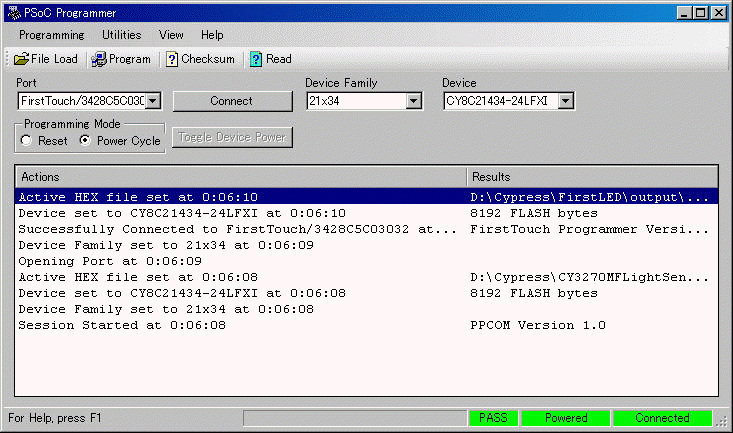Viewport: 733px width, 433px height.
Task: Click the Program toolbar icon
Action: pos(99,59)
